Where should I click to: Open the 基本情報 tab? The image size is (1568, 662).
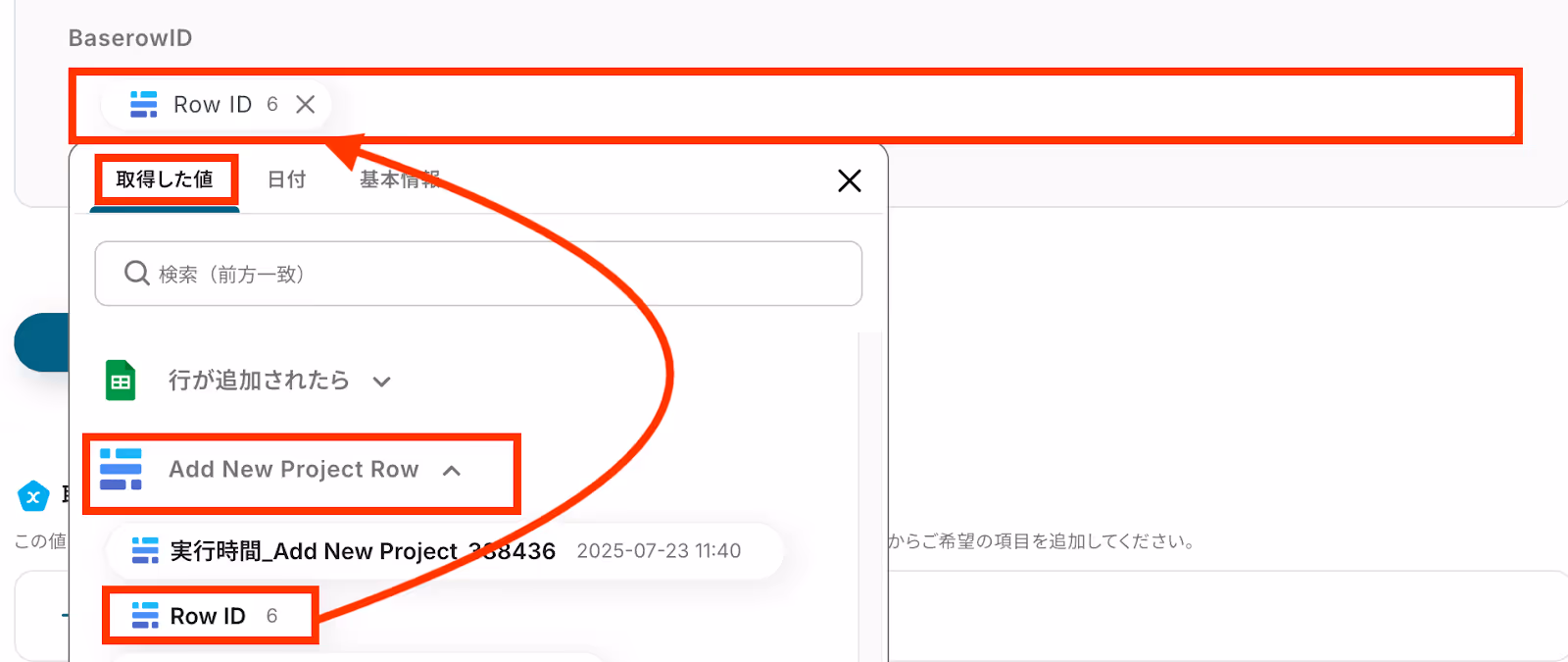[399, 179]
